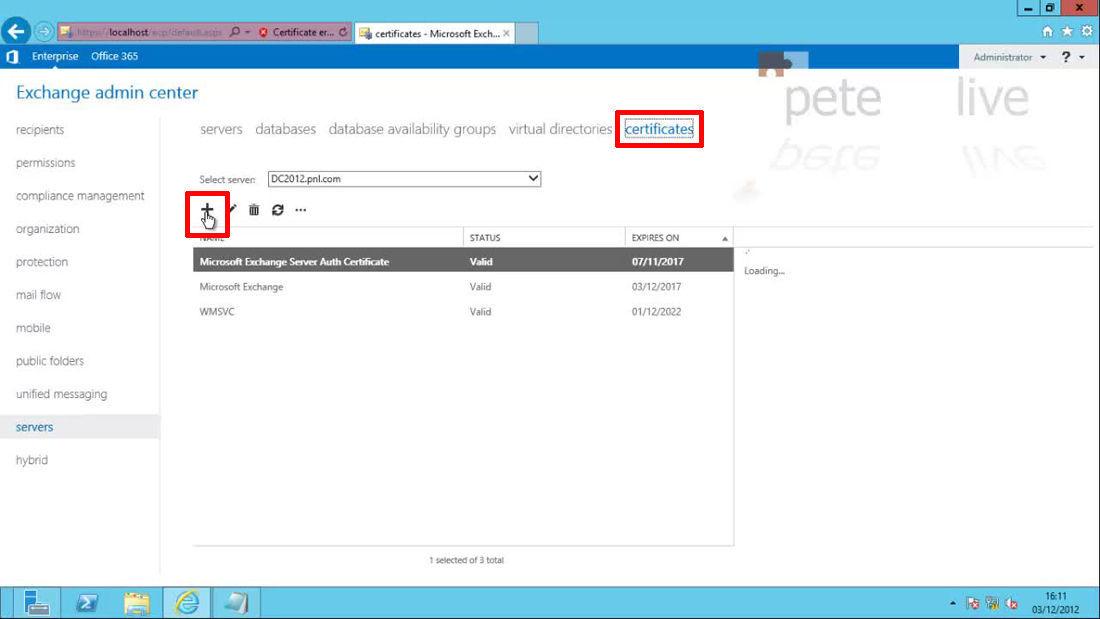Switch to the Office 365 link
The image size is (1100, 619).
pos(114,56)
